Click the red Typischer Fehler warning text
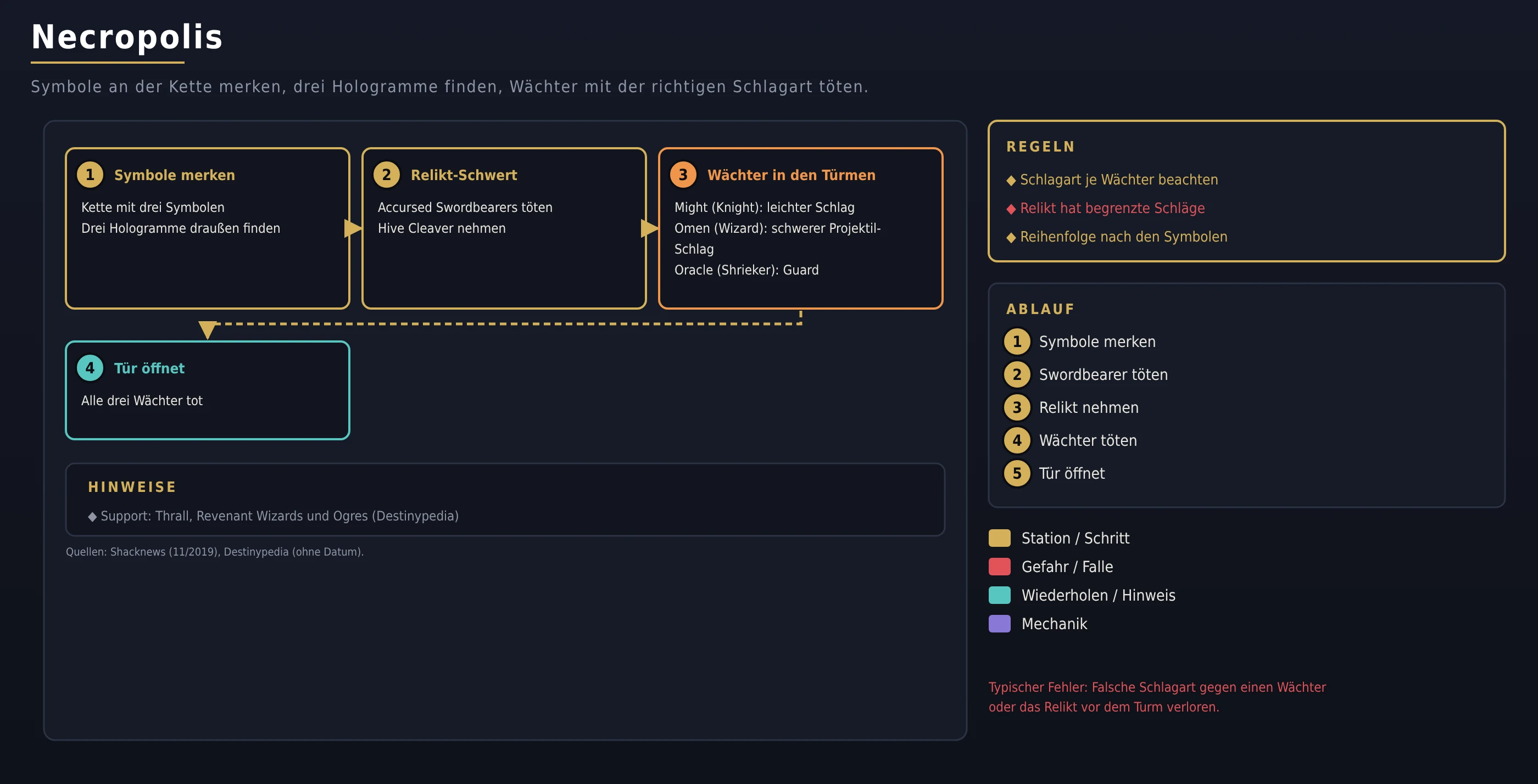The height and width of the screenshot is (784, 1538). pyautogui.click(x=1157, y=697)
